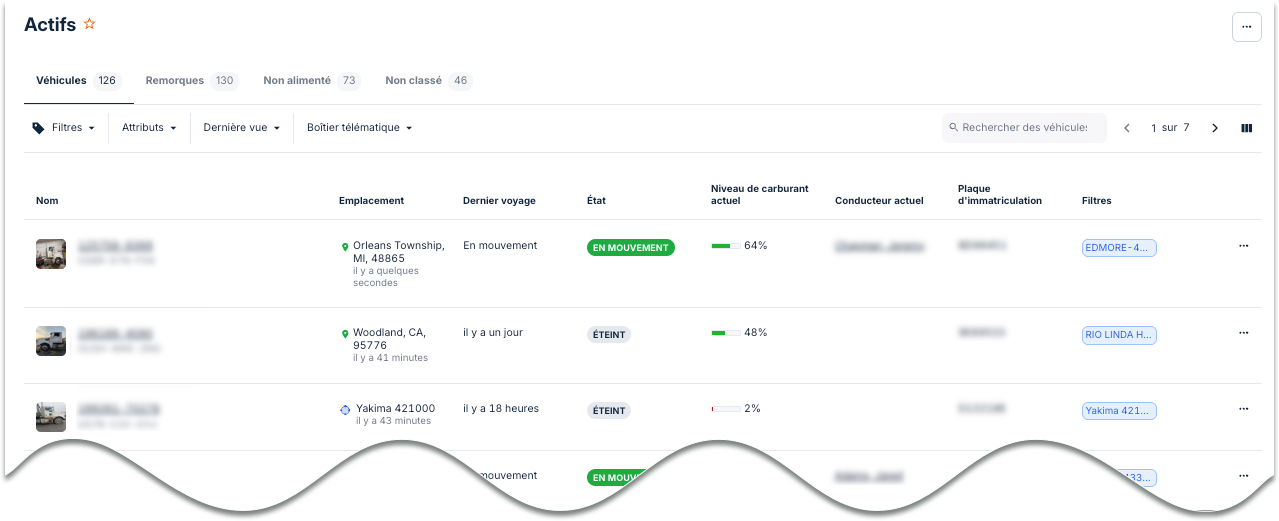The height and width of the screenshot is (521, 1279).
Task: Expand the Attributs dropdown
Action: click(149, 128)
